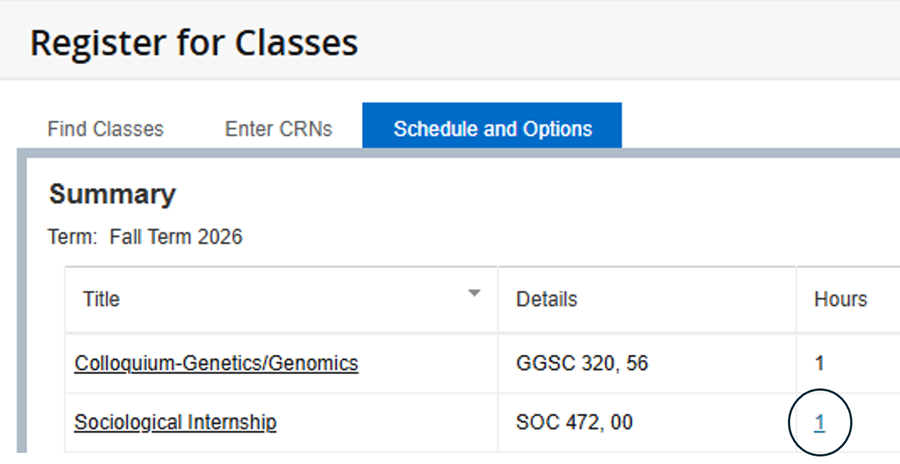Open the Enter CRNs tab
Viewport: 900px width, 464px height.
click(x=278, y=129)
